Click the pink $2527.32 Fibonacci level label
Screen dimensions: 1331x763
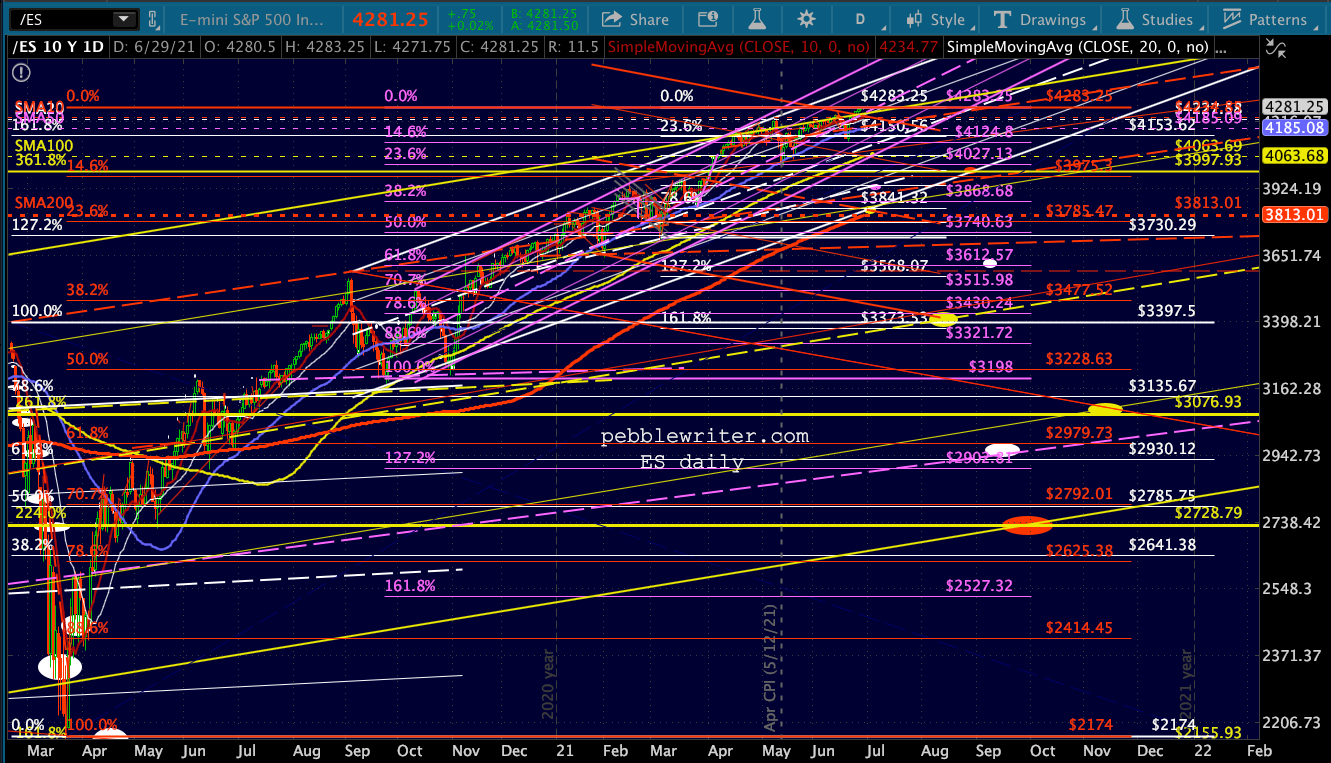(x=979, y=586)
